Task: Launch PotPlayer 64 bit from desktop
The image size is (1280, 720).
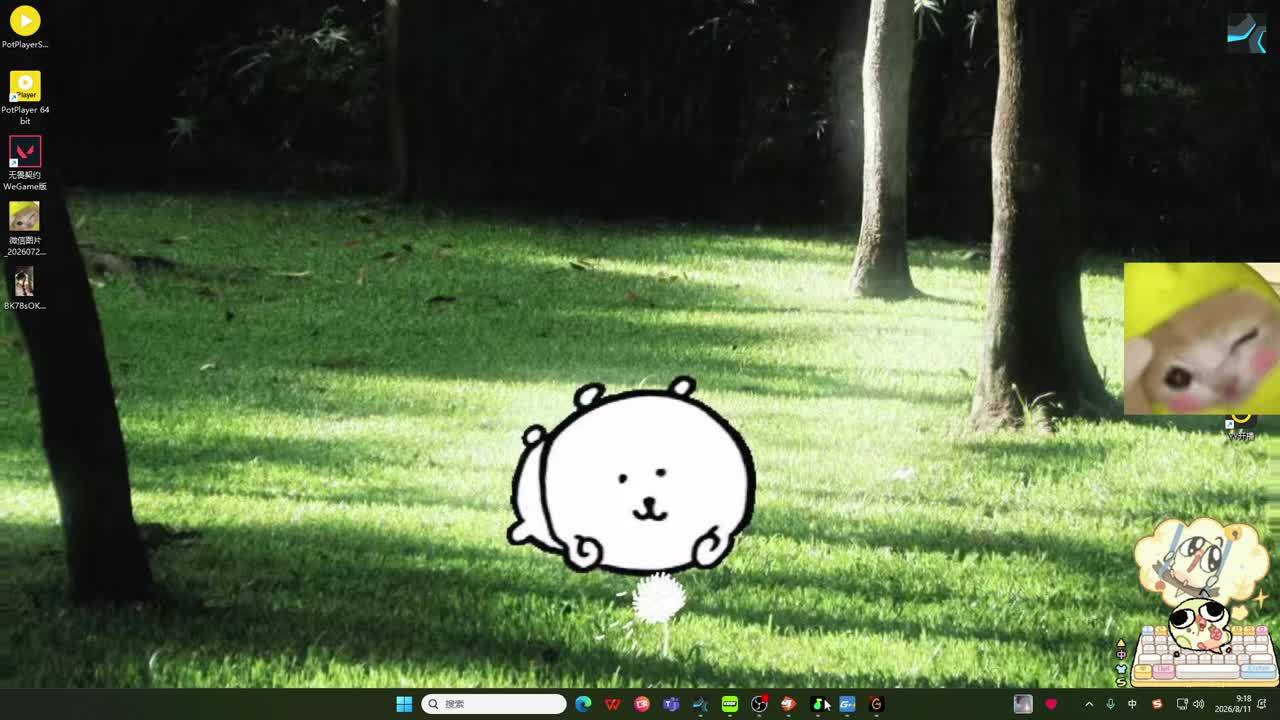Action: [x=25, y=98]
